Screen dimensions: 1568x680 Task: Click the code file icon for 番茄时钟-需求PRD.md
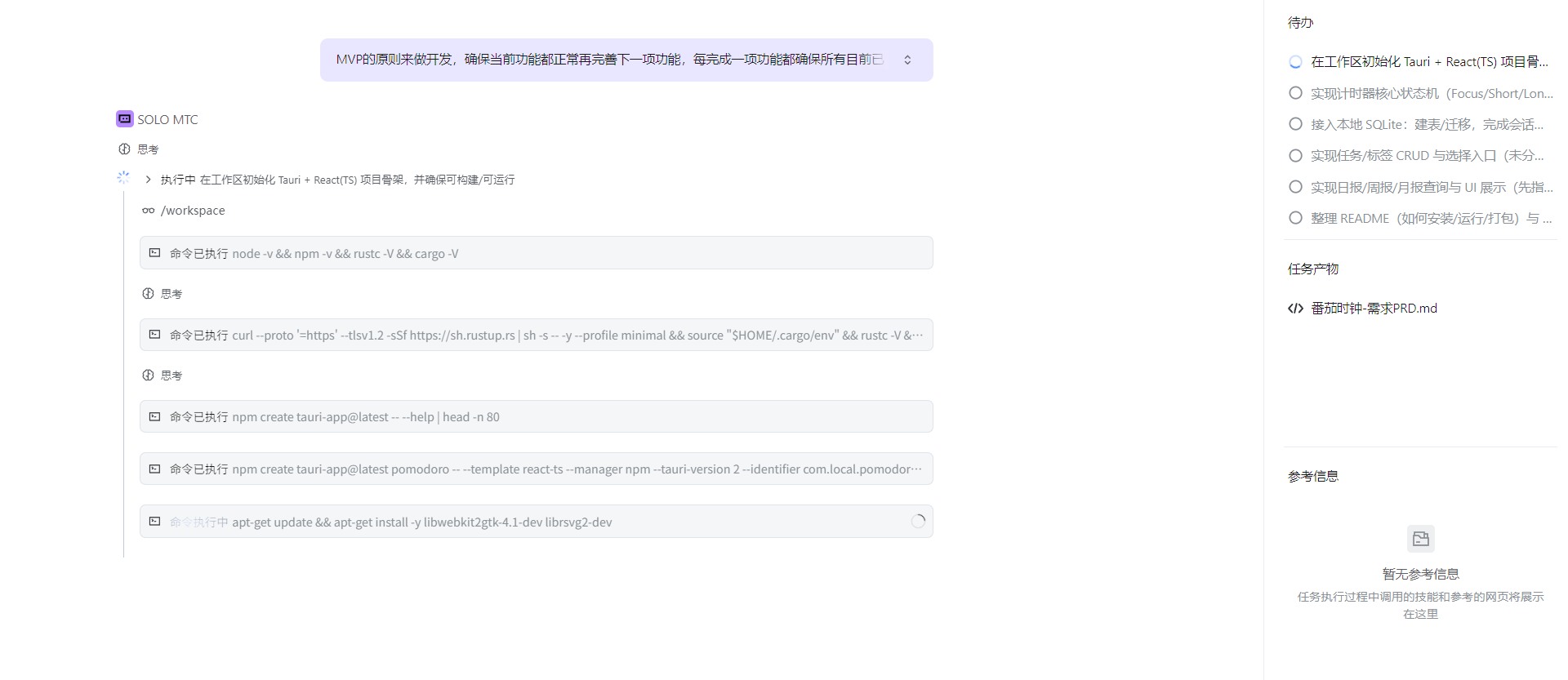[x=1295, y=309]
